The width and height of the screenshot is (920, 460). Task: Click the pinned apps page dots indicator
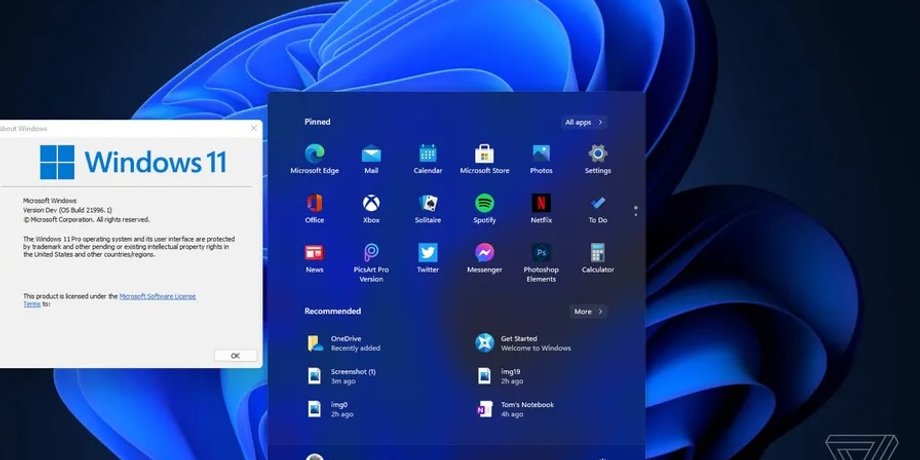point(635,211)
